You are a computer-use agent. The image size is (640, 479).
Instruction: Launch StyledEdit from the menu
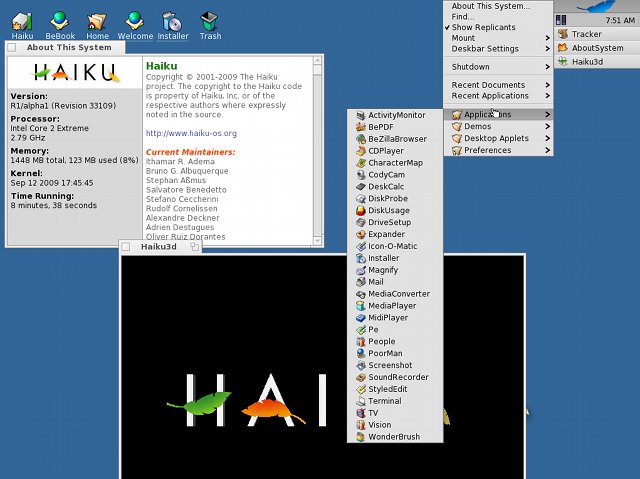pyautogui.click(x=395, y=389)
